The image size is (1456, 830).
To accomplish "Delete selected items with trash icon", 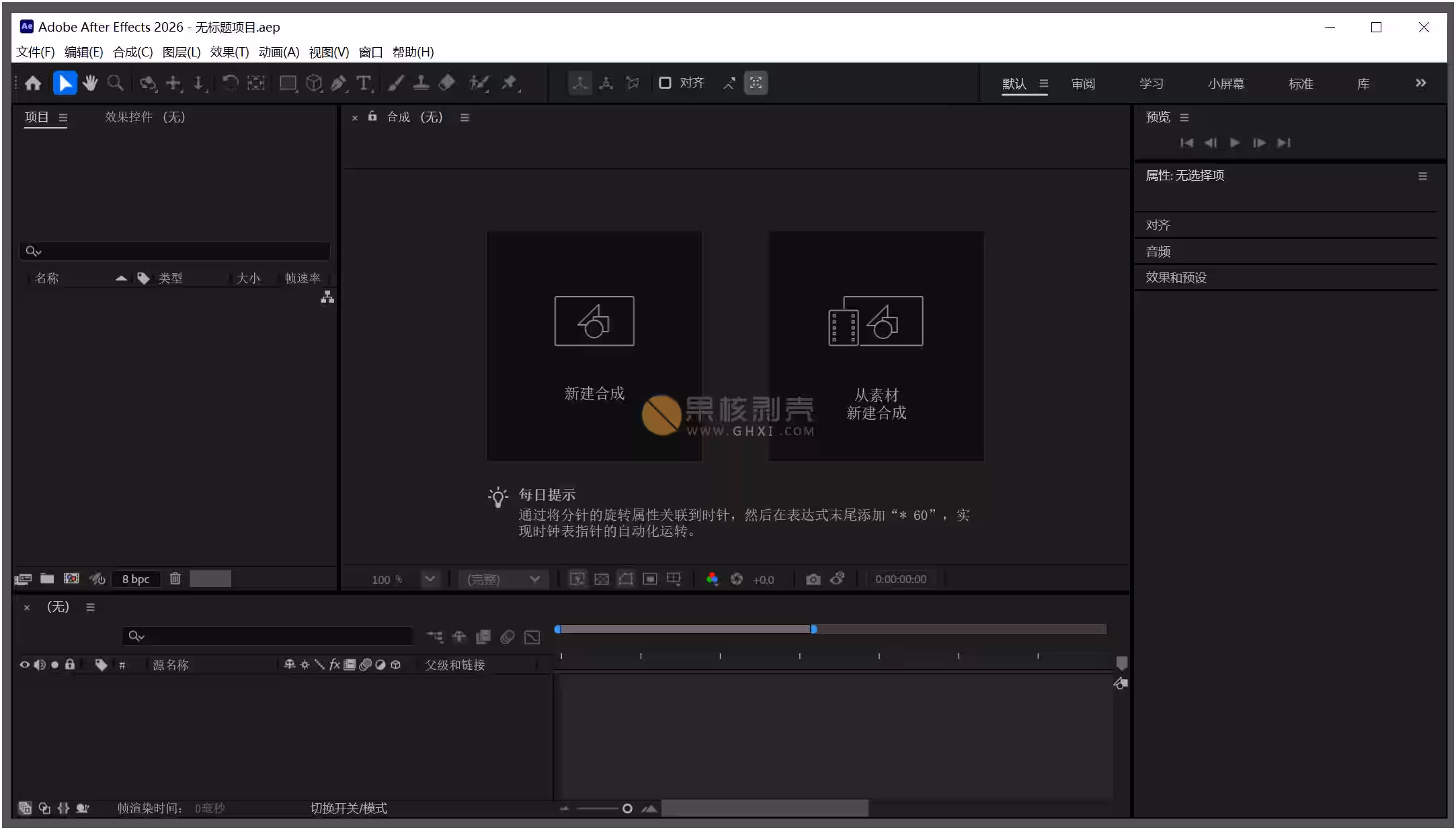I will [x=175, y=578].
